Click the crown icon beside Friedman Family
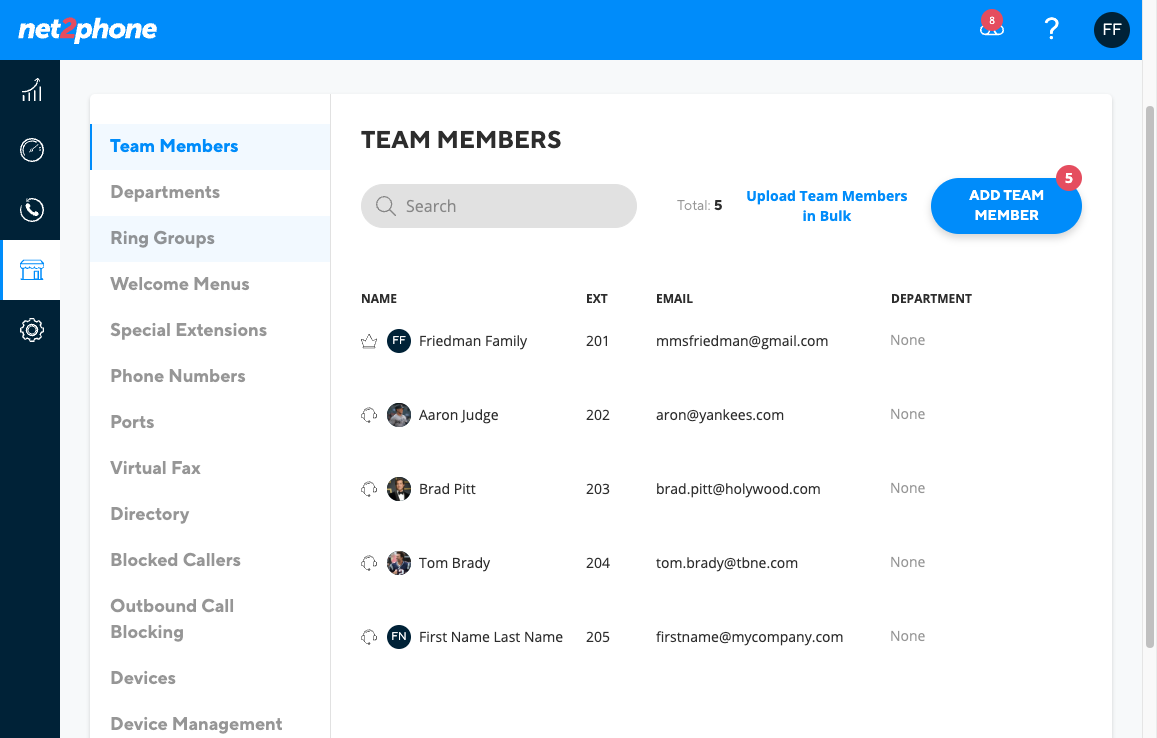Image resolution: width=1157 pixels, height=738 pixels. [369, 341]
